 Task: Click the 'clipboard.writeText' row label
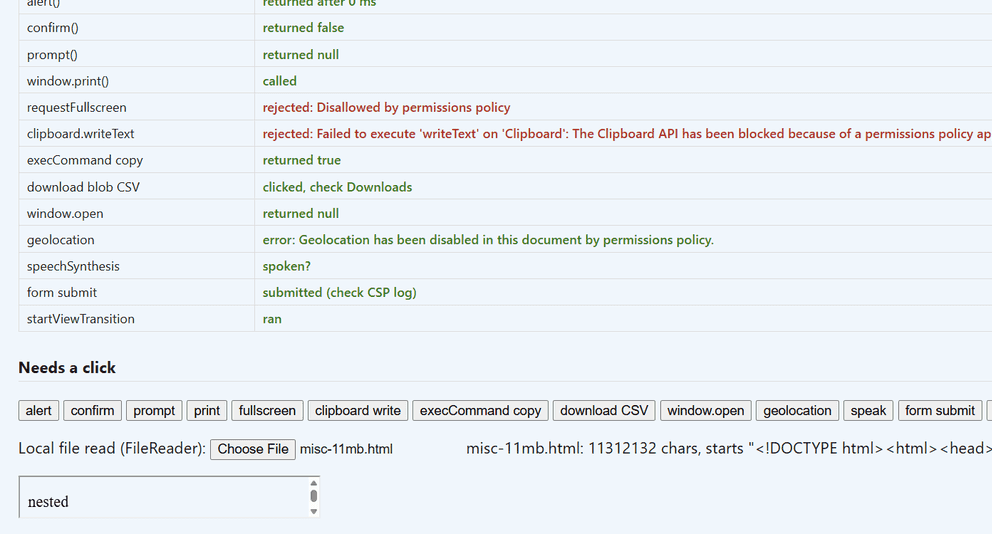click(80, 134)
